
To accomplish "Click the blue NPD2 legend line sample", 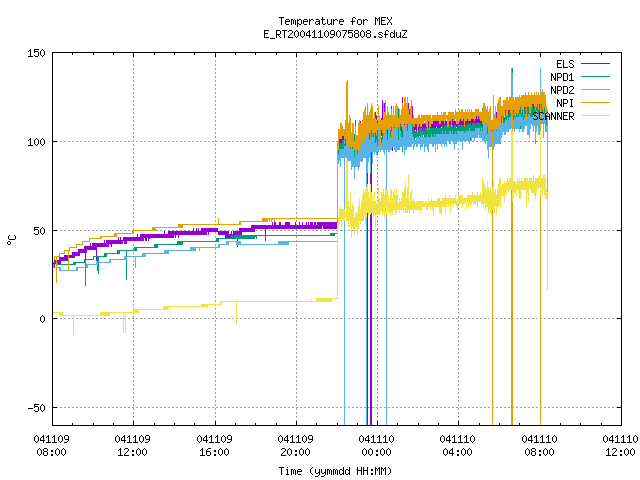I will [595, 90].
